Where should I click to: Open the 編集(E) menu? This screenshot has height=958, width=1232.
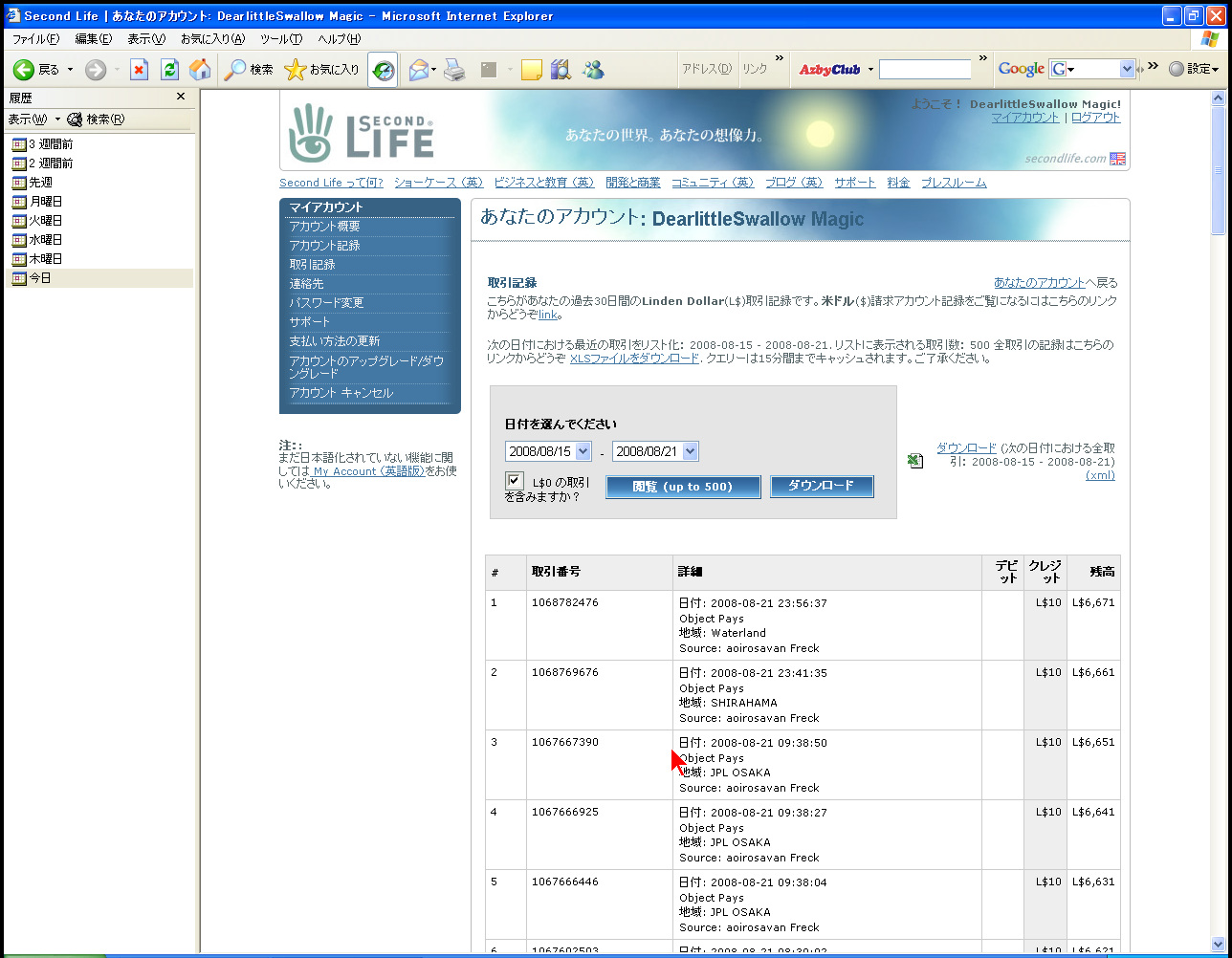point(94,39)
